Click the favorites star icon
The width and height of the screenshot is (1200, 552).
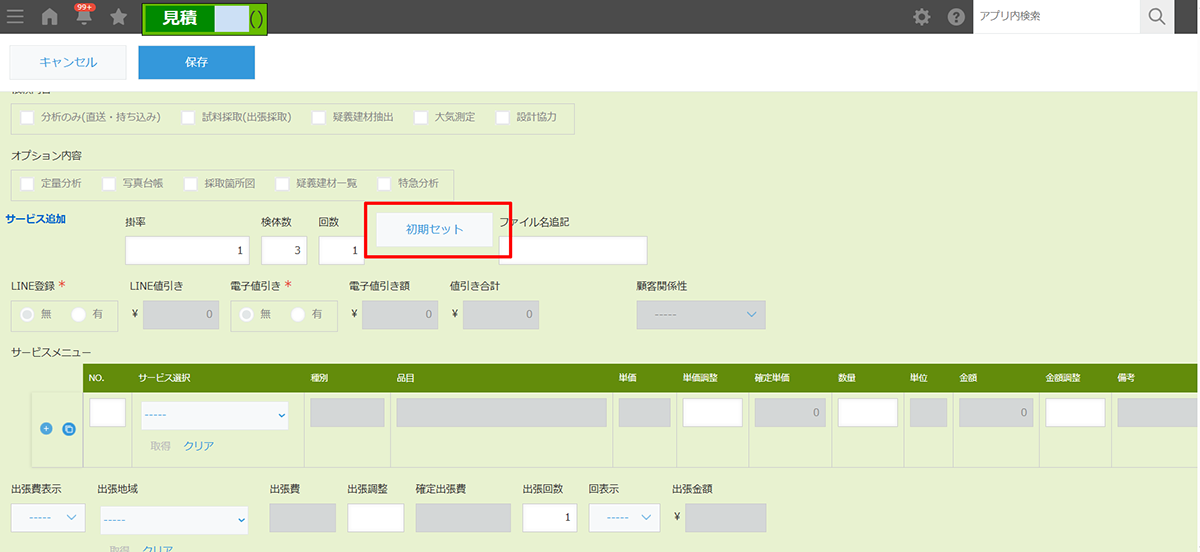coord(118,17)
